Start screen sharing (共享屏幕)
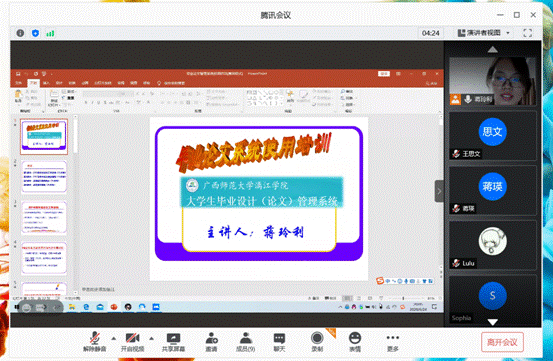The height and width of the screenshot is (361, 553). pos(174,342)
